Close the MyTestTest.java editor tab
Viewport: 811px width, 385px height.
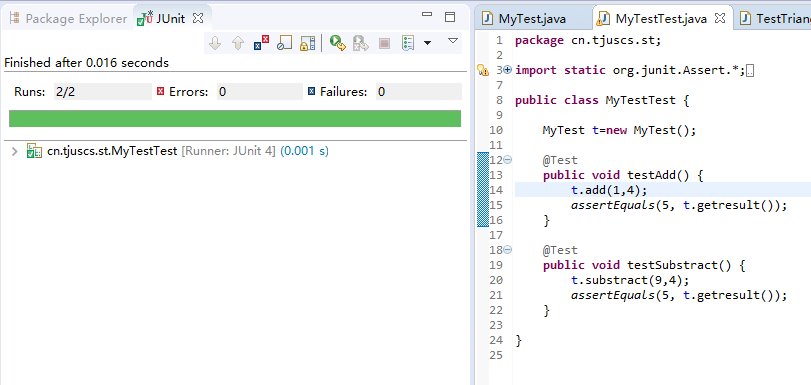[719, 19]
